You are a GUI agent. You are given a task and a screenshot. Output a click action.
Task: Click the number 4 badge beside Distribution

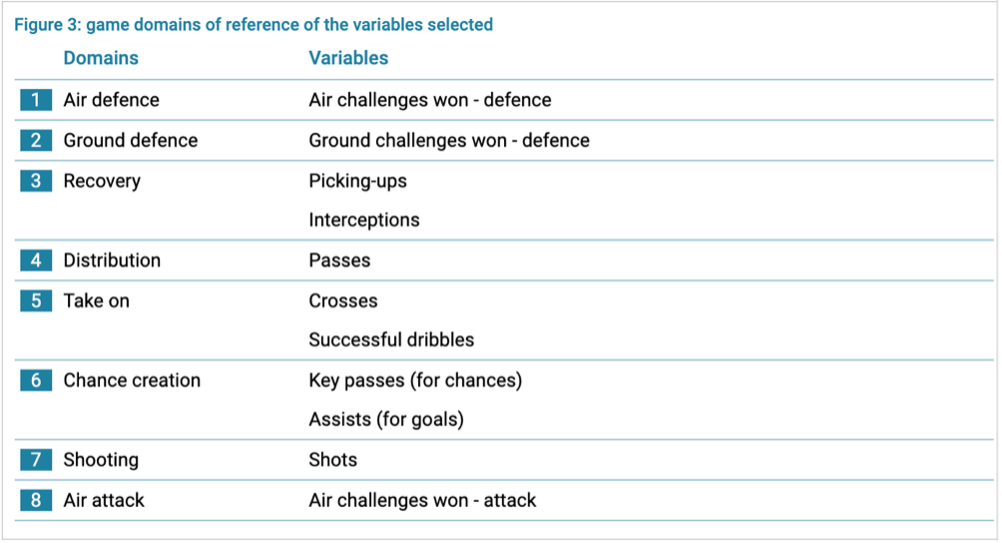(x=36, y=260)
